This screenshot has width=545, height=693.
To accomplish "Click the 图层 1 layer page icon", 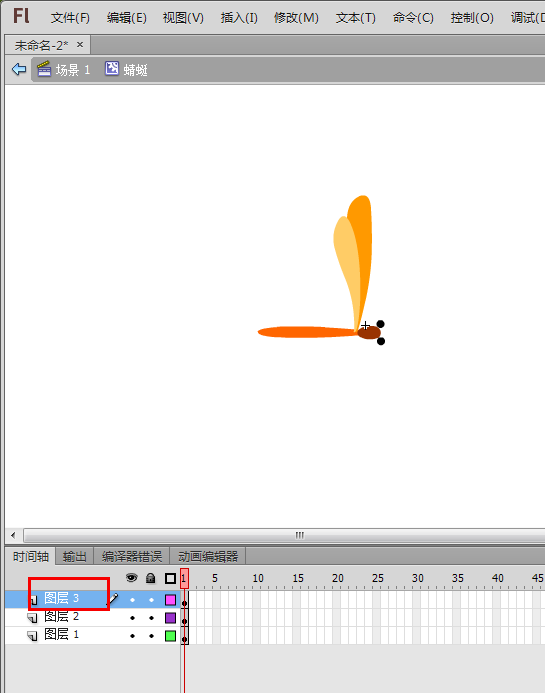I will click(x=33, y=636).
